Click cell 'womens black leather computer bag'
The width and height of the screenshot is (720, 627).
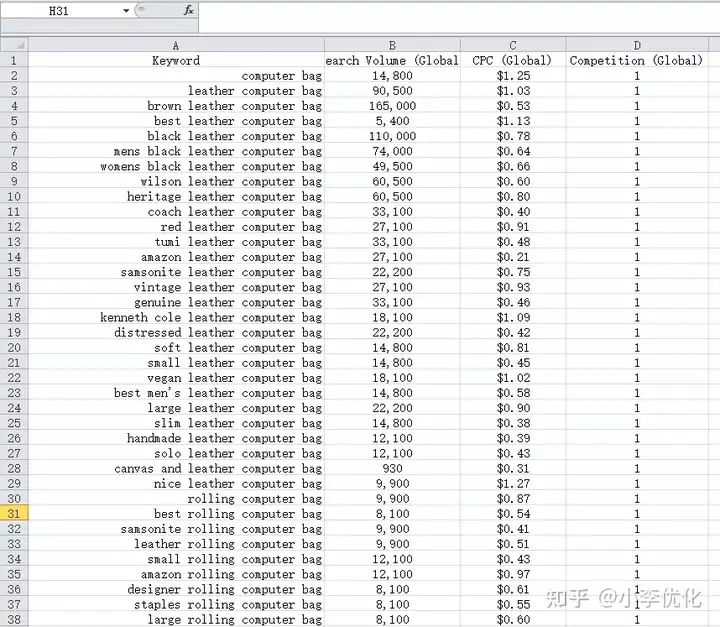[x=176, y=166]
